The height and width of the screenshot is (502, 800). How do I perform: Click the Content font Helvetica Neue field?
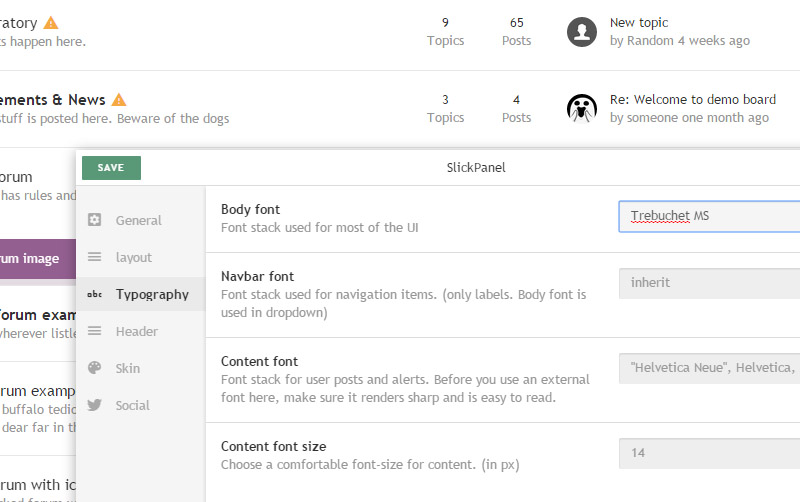710,368
